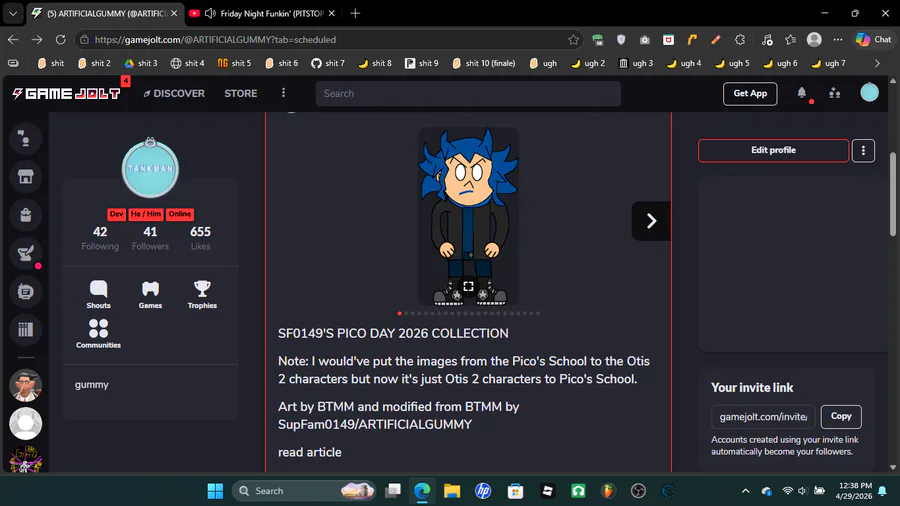Viewport: 900px width, 506px height.
Task: Open the Games section
Action: tap(150, 294)
